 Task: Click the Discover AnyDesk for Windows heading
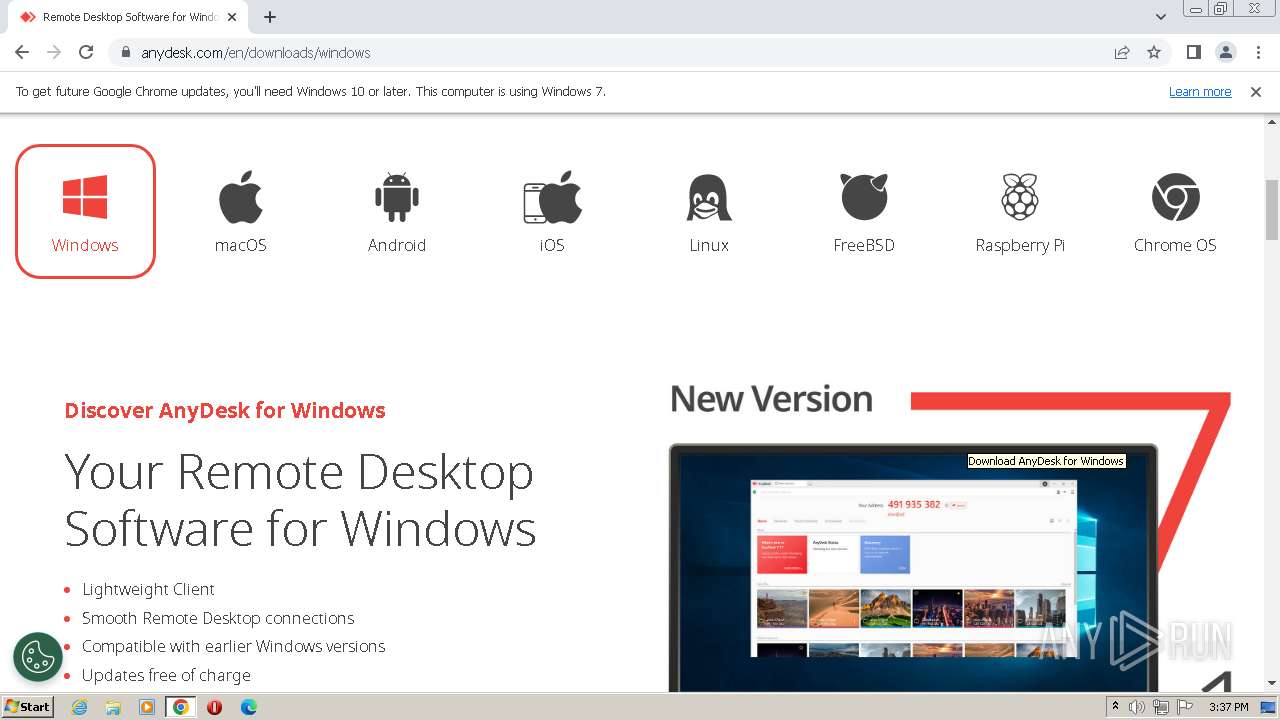(x=225, y=410)
